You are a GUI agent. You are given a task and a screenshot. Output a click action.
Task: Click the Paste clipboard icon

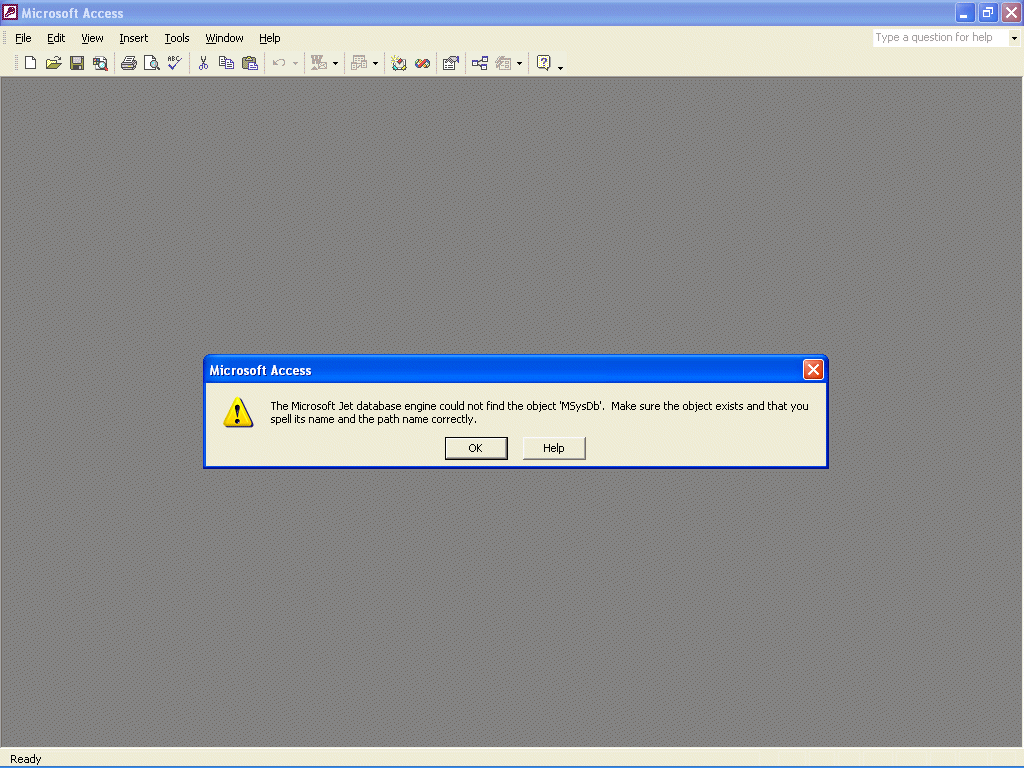click(x=249, y=63)
